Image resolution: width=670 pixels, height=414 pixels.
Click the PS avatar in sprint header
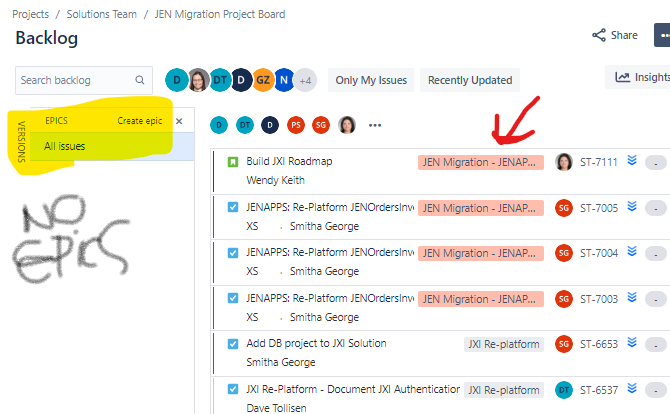[296, 125]
